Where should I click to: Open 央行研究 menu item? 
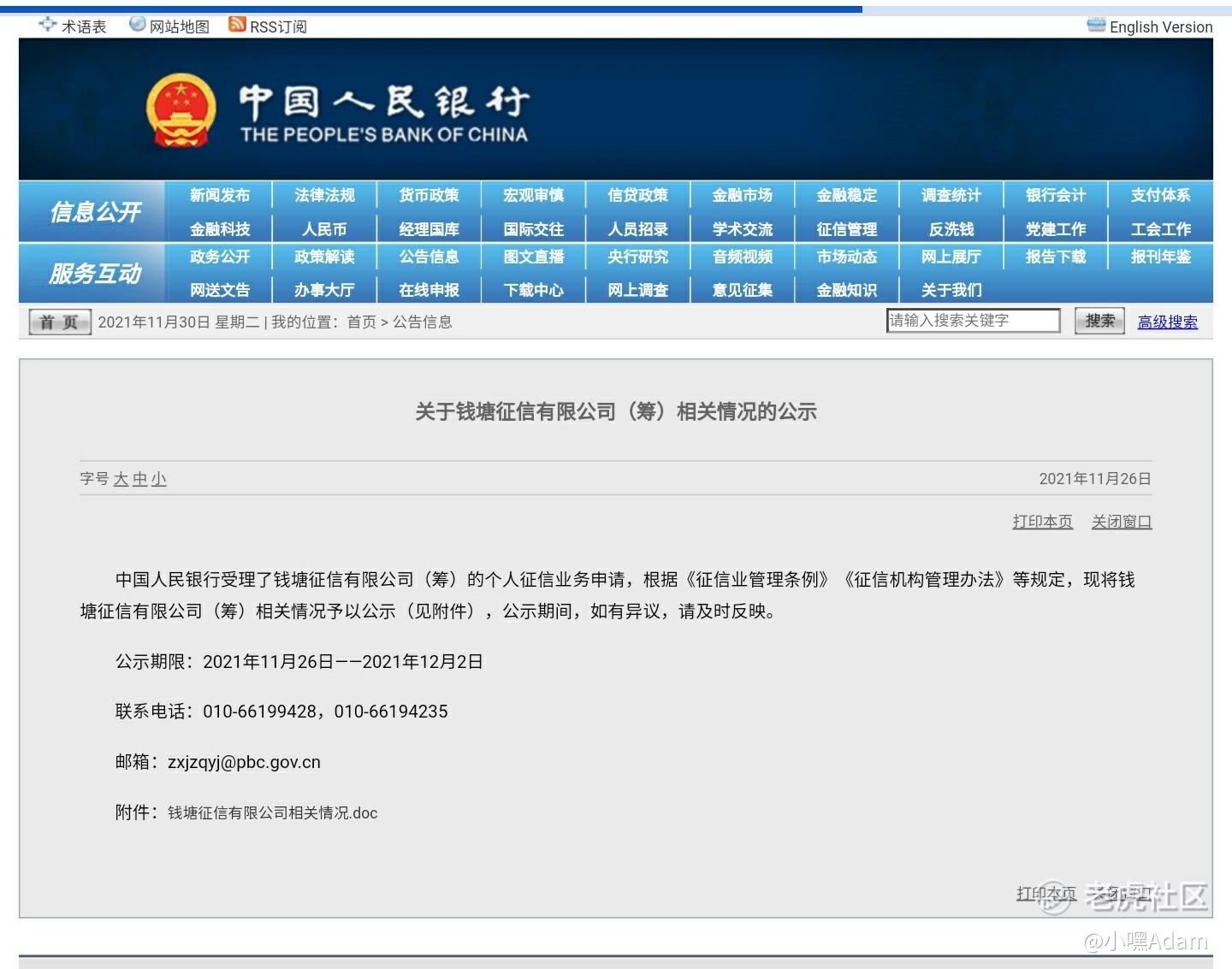click(x=637, y=257)
